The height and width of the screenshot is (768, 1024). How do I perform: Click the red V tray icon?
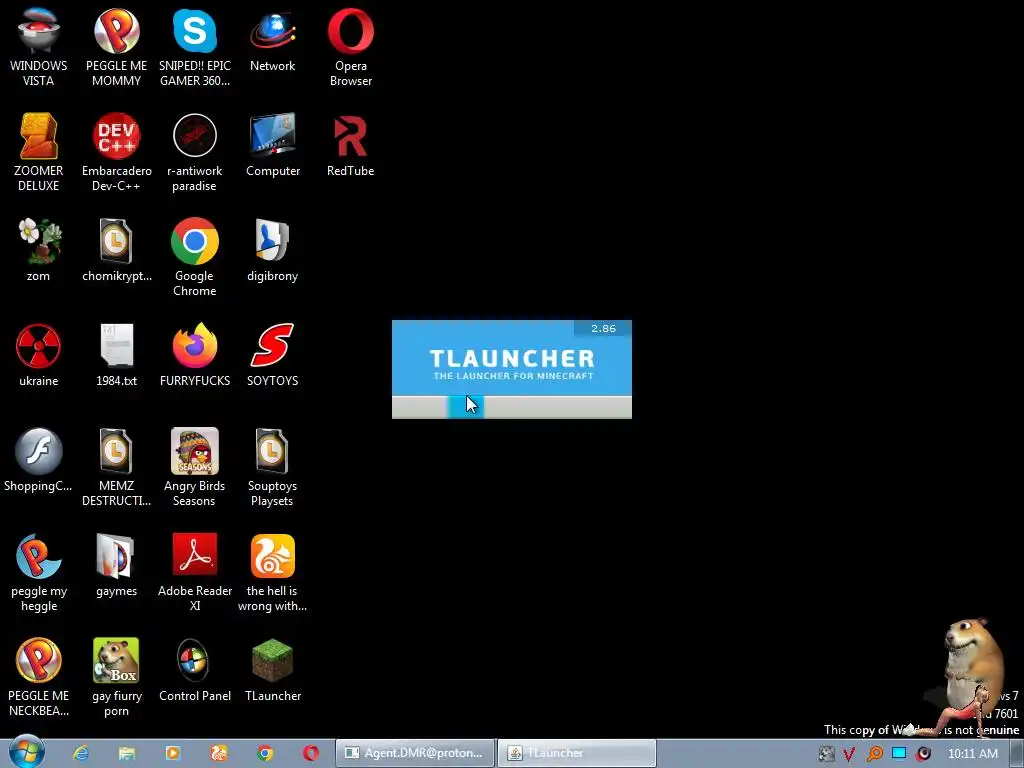point(849,754)
